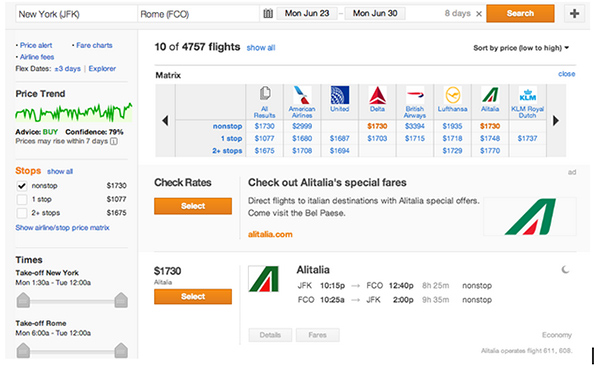
Task: Advance the matrix with the right arrow
Action: point(556,121)
